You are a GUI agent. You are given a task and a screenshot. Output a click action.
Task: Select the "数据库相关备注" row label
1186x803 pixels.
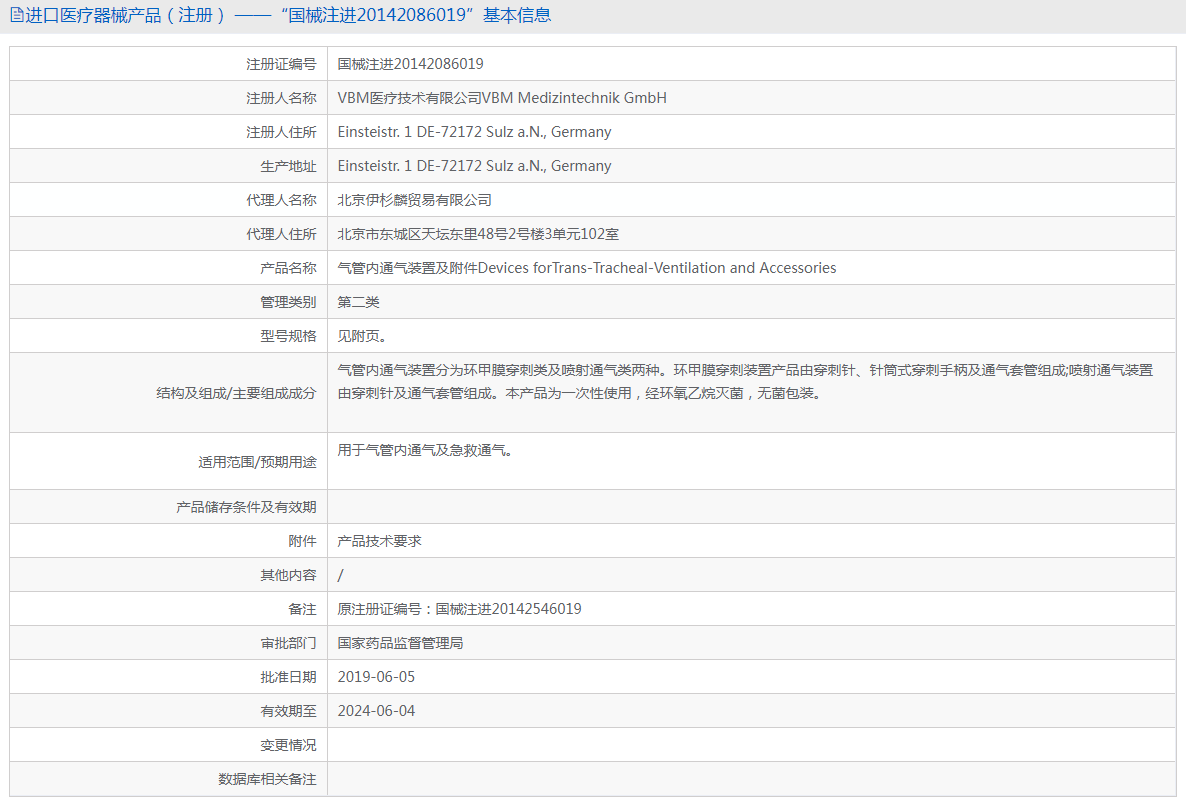pyautogui.click(x=267, y=780)
